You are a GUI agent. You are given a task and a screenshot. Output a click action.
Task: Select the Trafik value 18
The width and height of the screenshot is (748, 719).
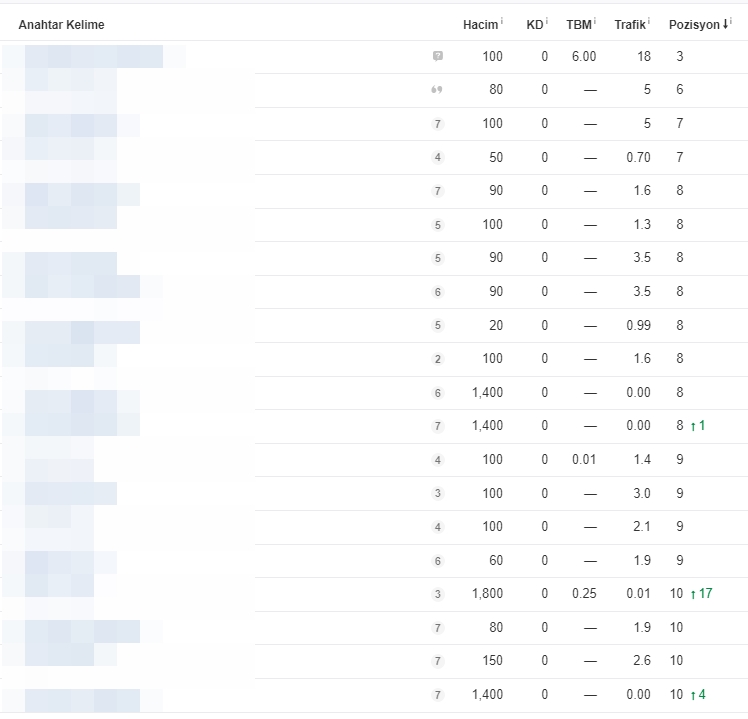tap(644, 56)
